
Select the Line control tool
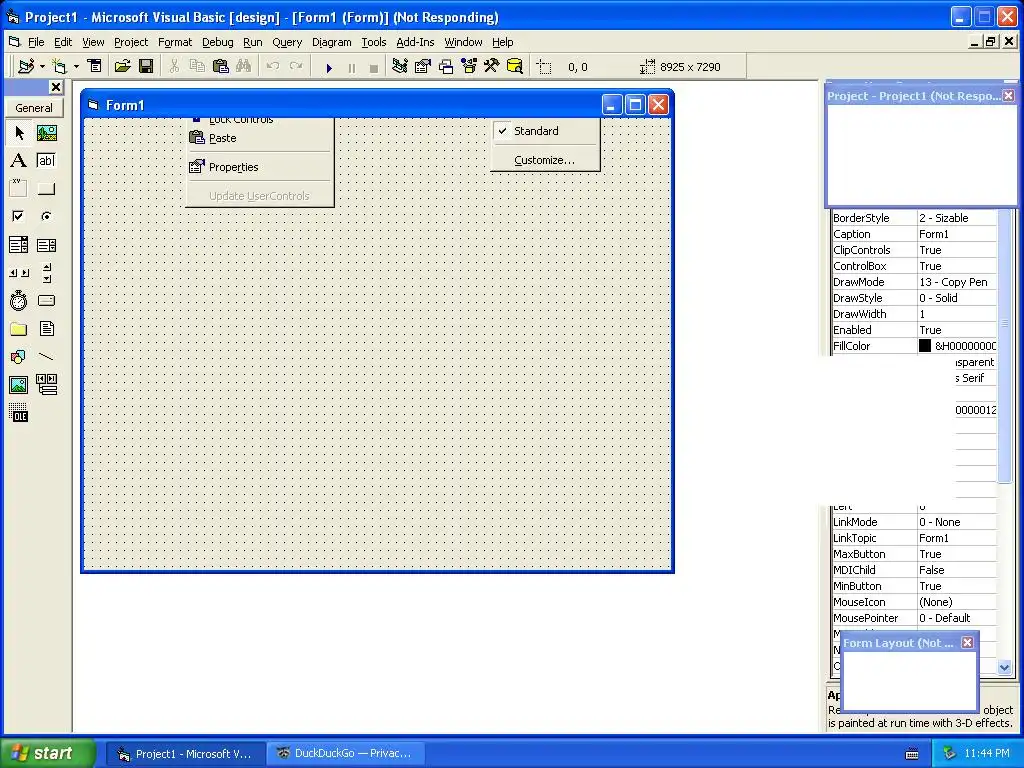(x=46, y=357)
